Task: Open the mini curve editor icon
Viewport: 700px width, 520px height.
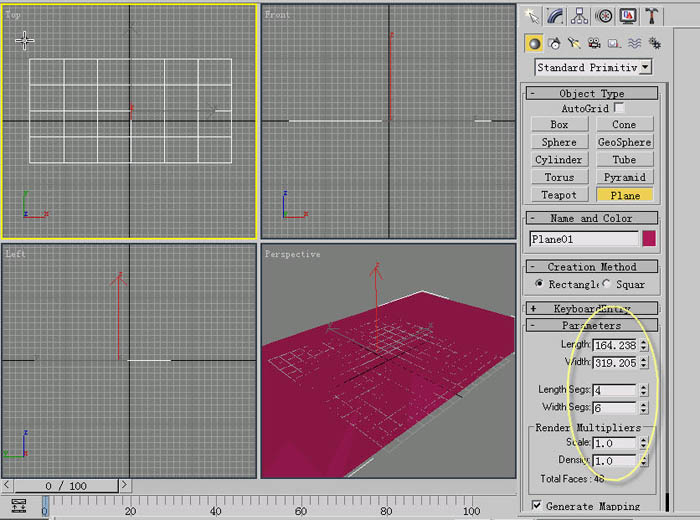Action: [x=19, y=505]
